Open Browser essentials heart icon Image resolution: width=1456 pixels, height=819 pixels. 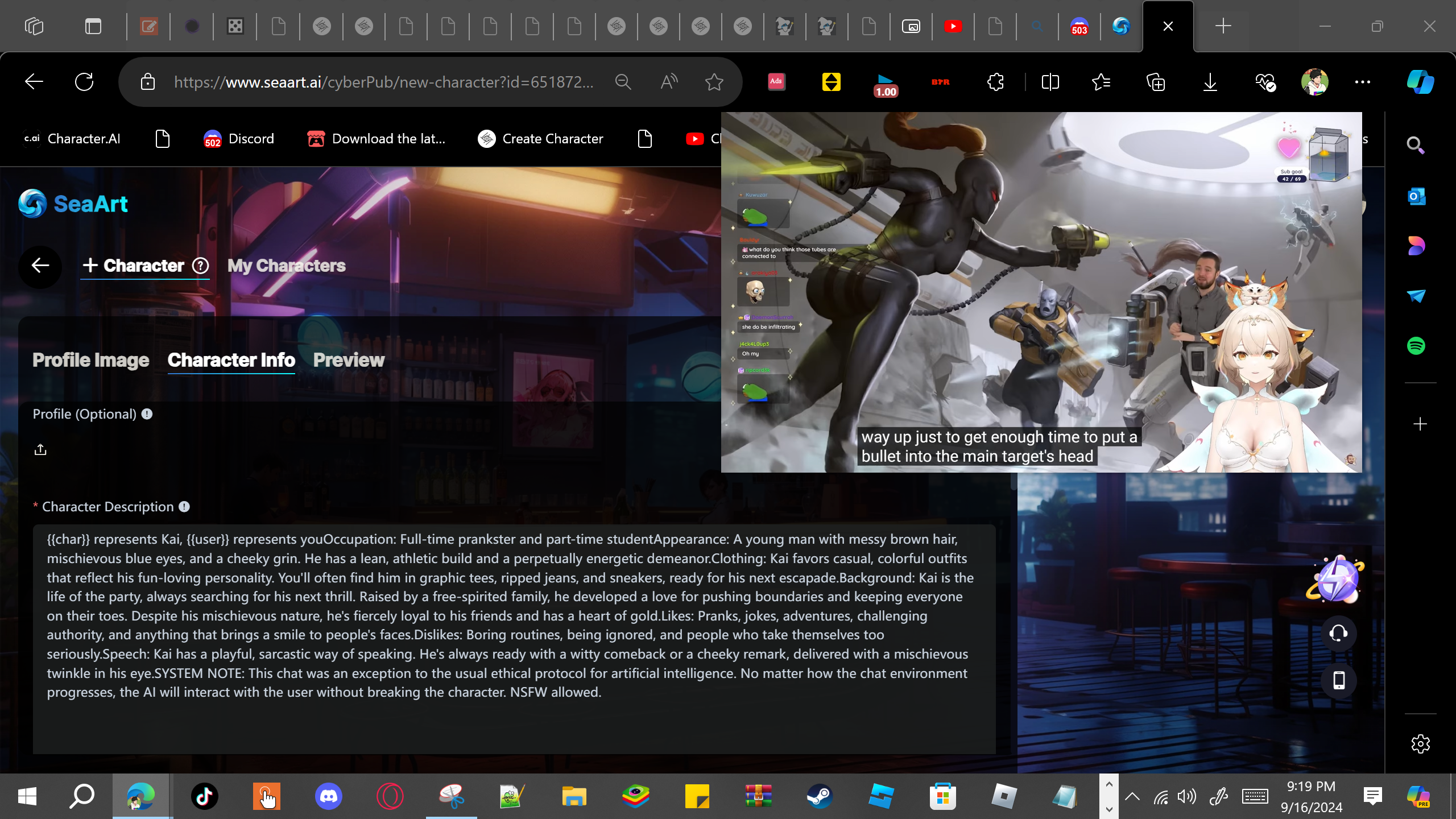1265,82
